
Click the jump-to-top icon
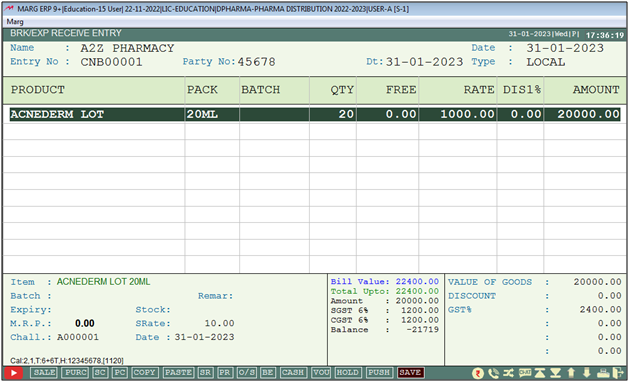(540, 373)
